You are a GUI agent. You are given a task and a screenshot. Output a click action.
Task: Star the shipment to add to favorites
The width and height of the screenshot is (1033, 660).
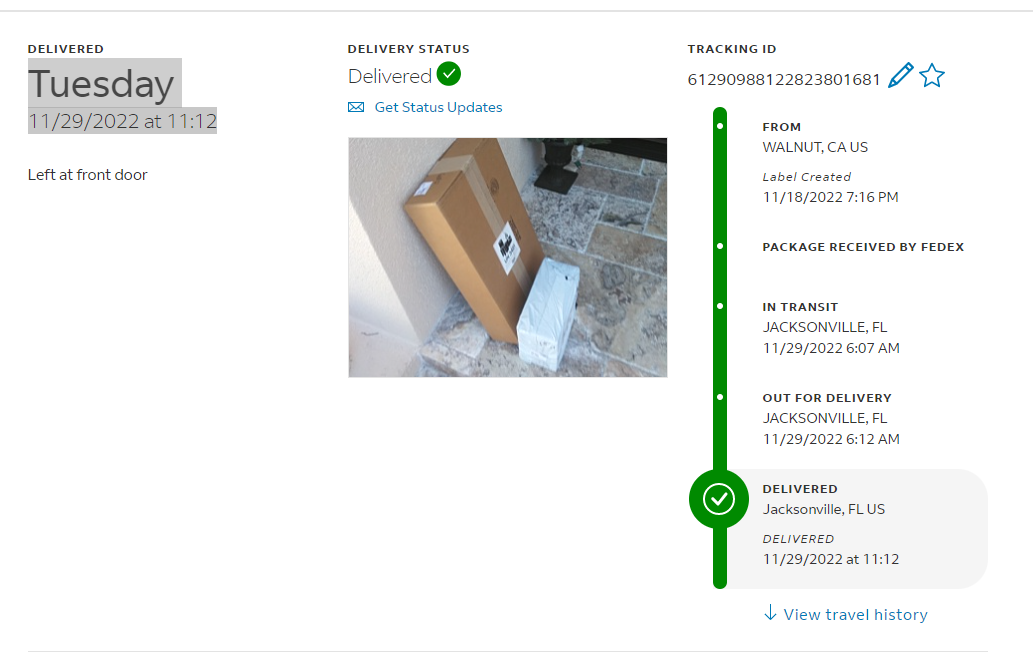tap(932, 76)
